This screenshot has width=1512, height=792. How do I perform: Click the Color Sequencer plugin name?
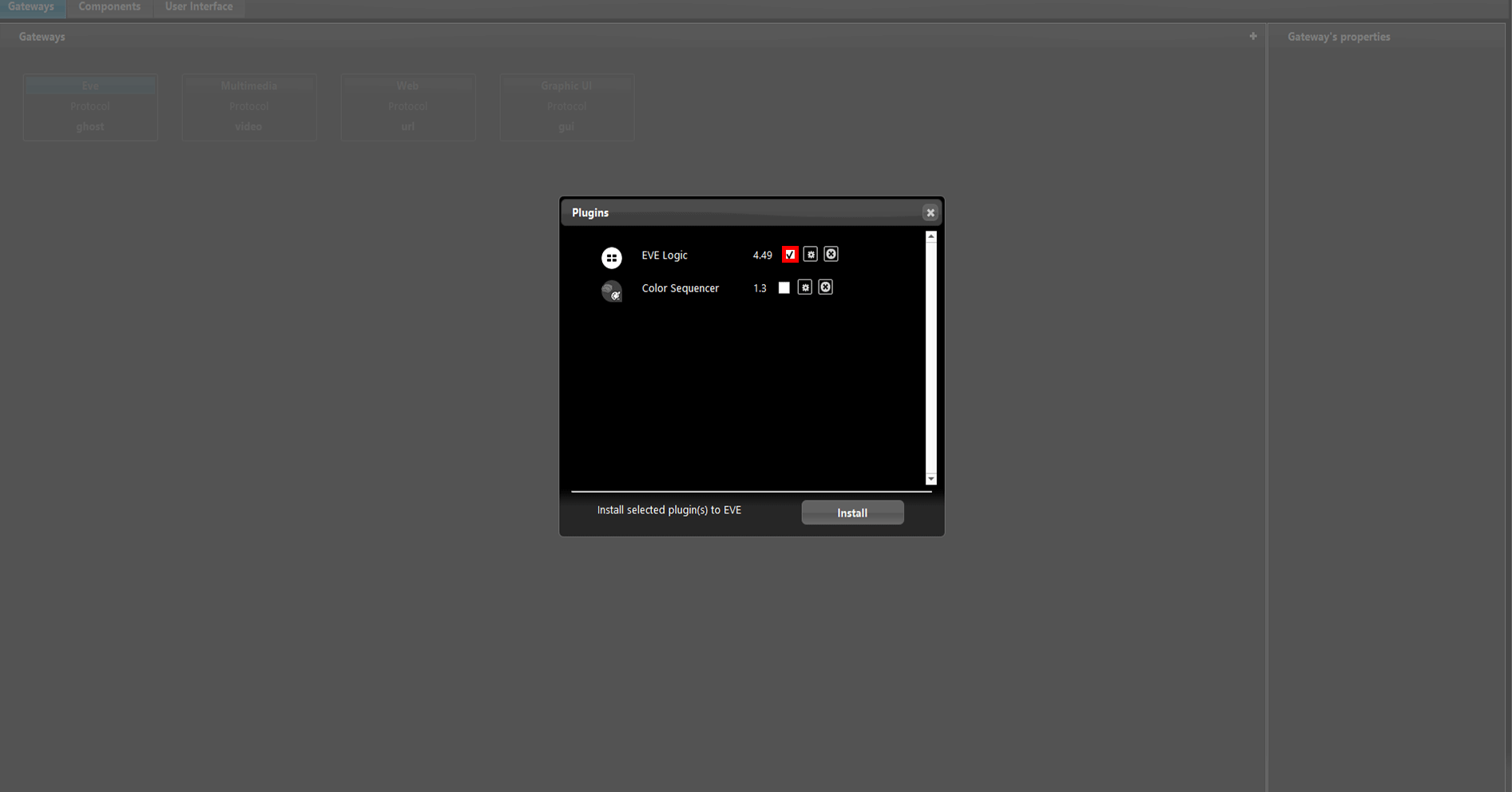coord(681,288)
